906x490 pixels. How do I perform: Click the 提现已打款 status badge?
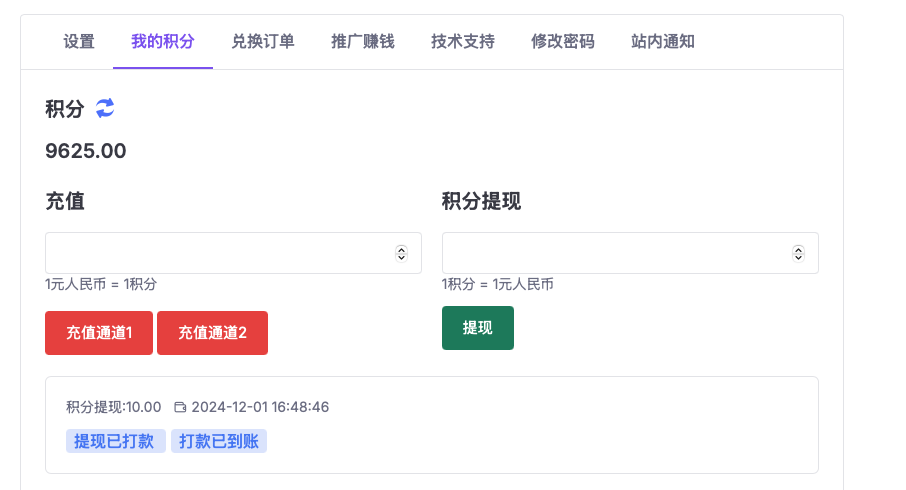pyautogui.click(x=116, y=441)
